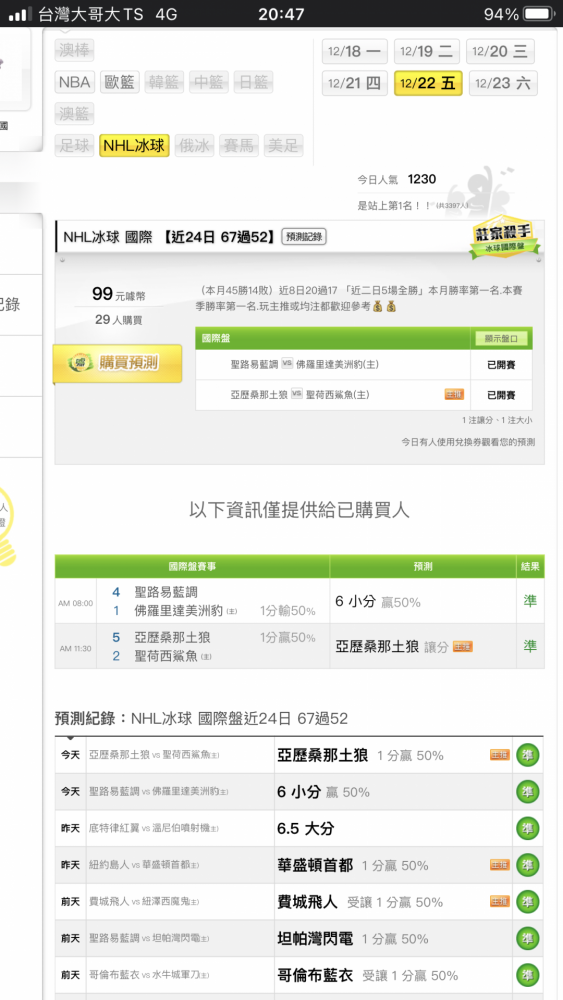Select the 俄冰 sport filter
This screenshot has width=563, height=1000.
(x=194, y=145)
